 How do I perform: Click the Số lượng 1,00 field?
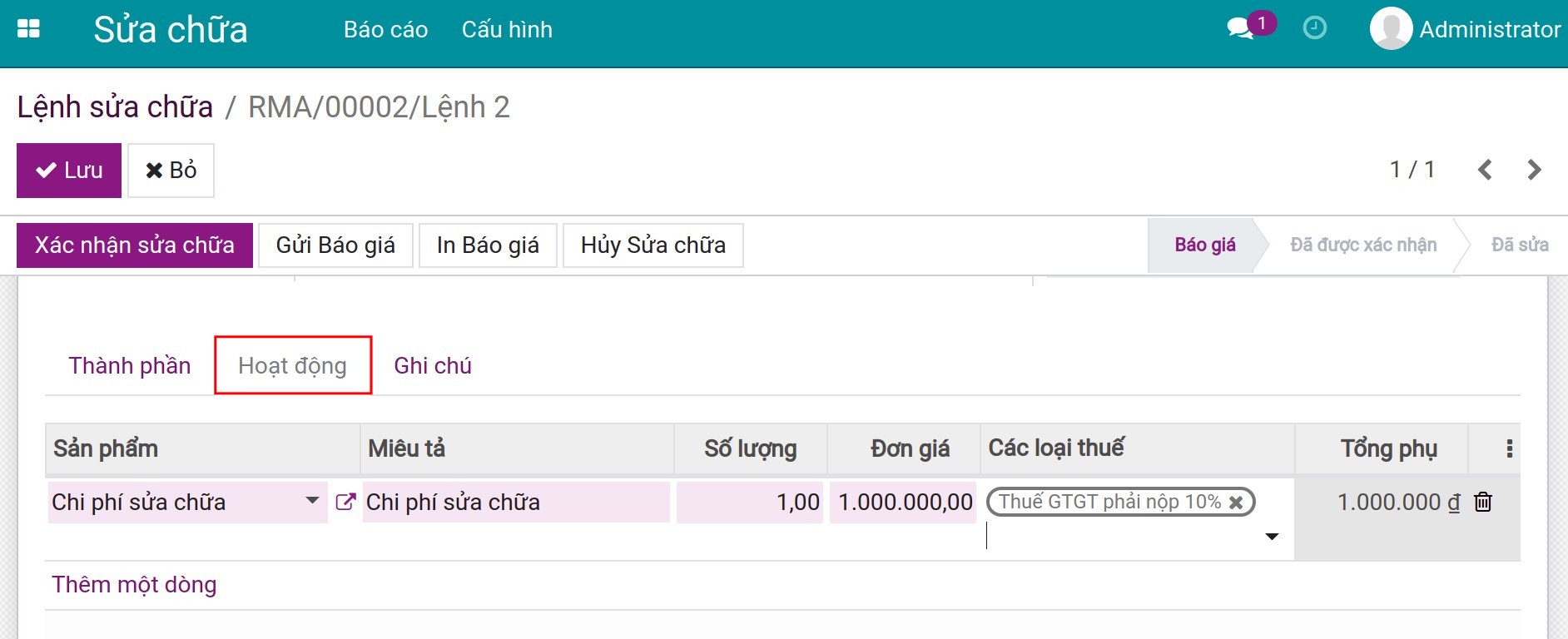pyautogui.click(x=750, y=502)
